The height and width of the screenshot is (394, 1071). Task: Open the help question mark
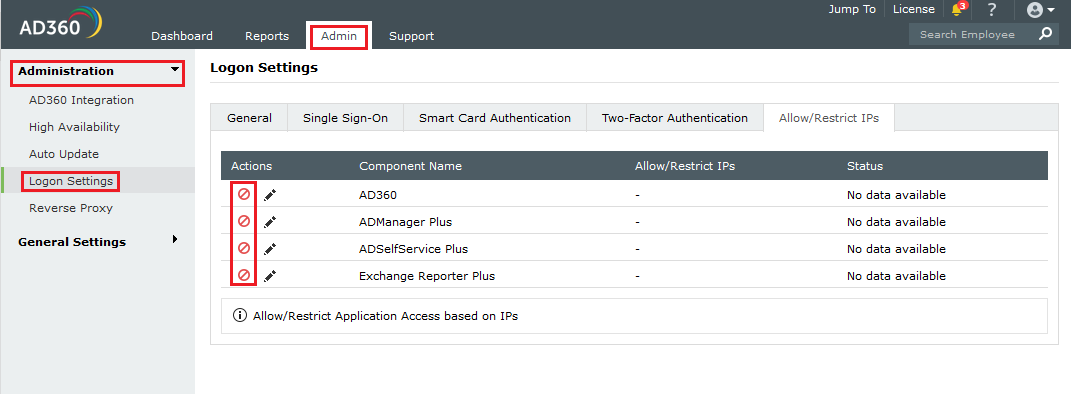(x=992, y=10)
